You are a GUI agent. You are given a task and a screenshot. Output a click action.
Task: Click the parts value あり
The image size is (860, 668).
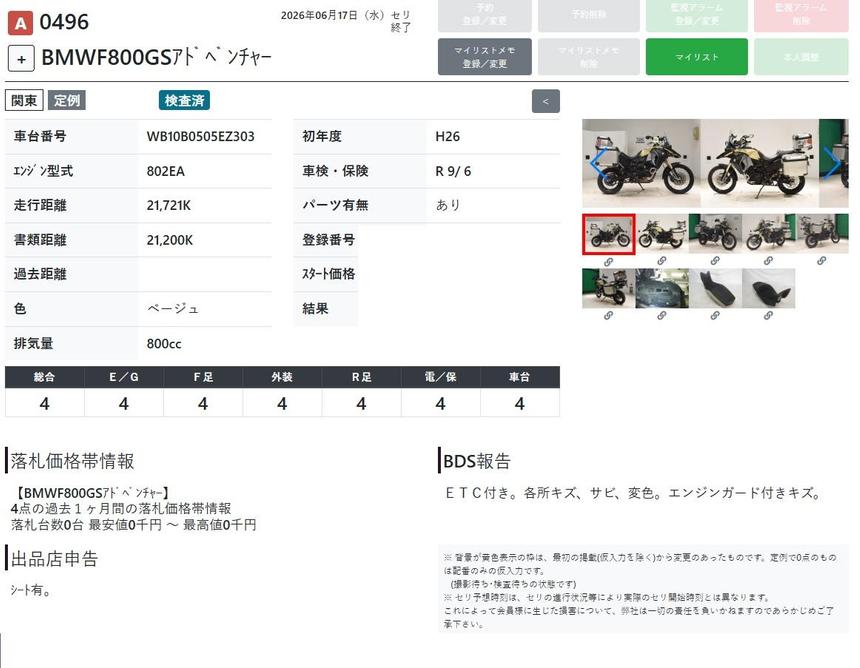[x=448, y=206]
